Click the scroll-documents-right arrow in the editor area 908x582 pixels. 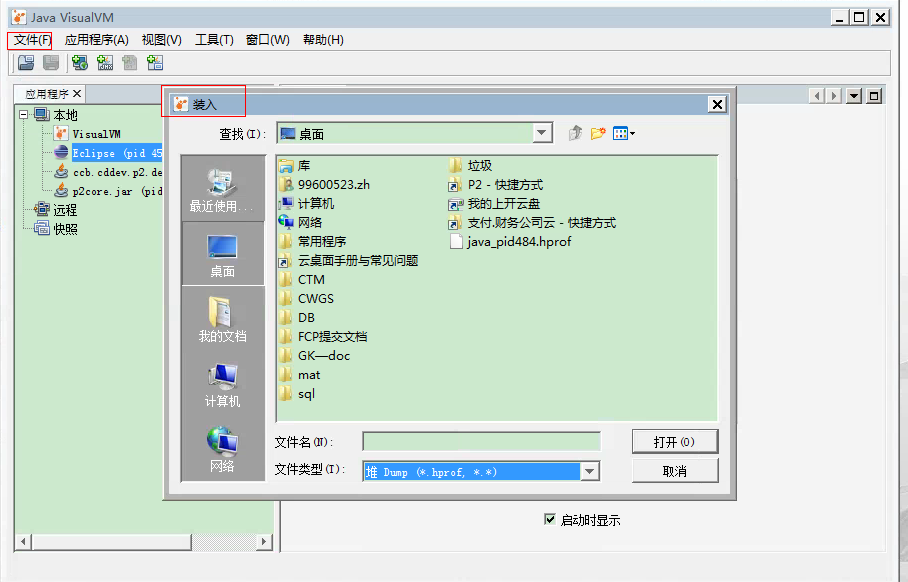(834, 96)
